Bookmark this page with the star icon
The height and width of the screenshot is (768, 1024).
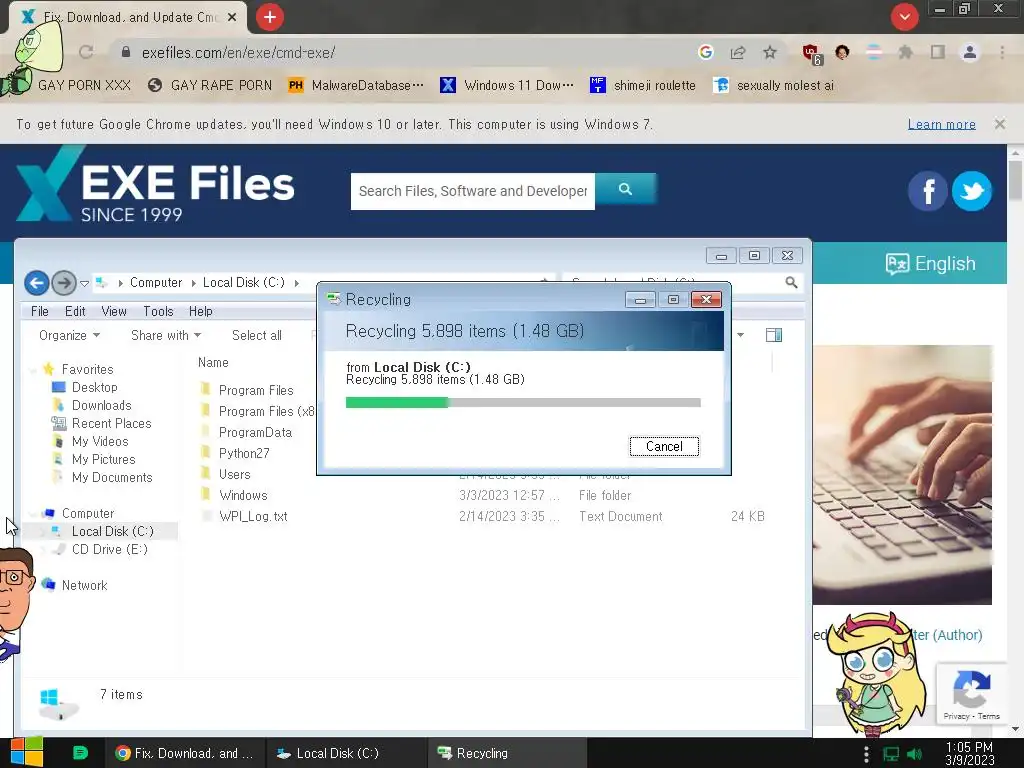[770, 52]
